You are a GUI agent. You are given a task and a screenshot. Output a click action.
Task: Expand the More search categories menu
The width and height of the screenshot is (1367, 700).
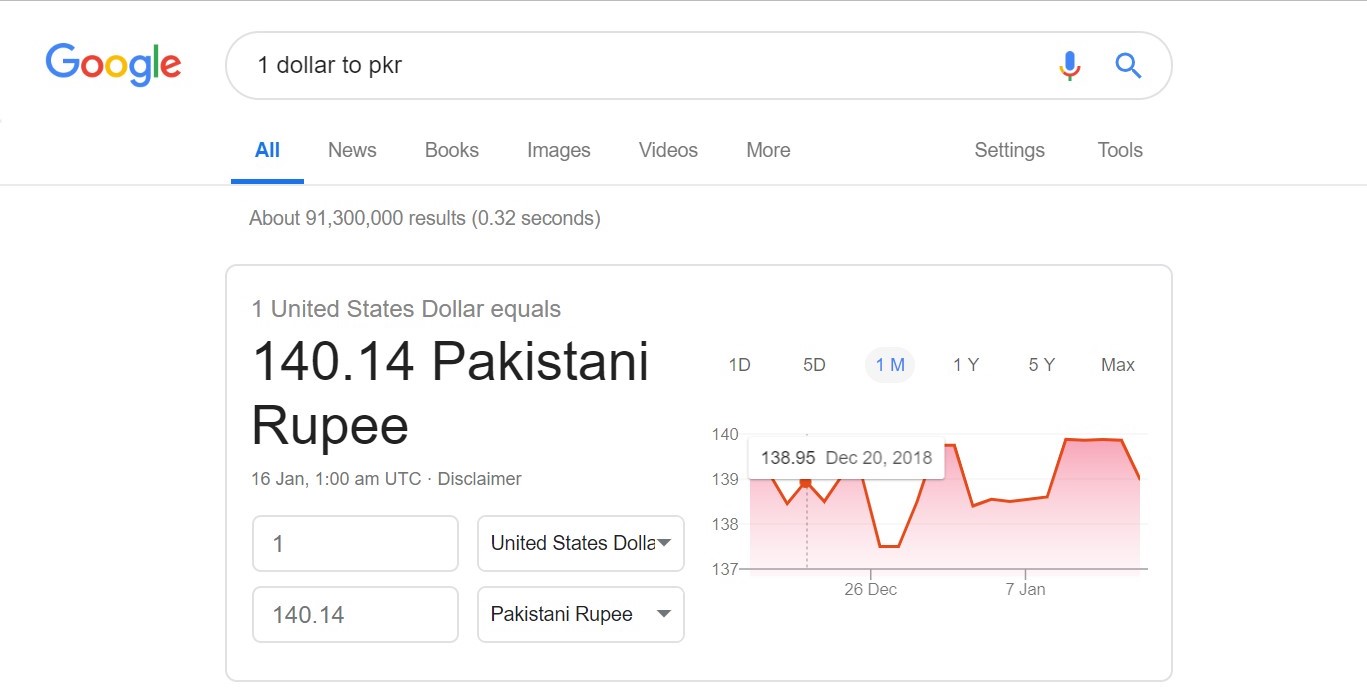(768, 150)
